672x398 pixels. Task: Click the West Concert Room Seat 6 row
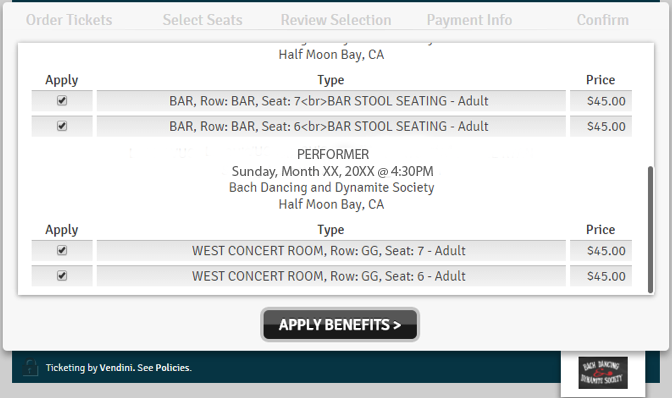331,276
